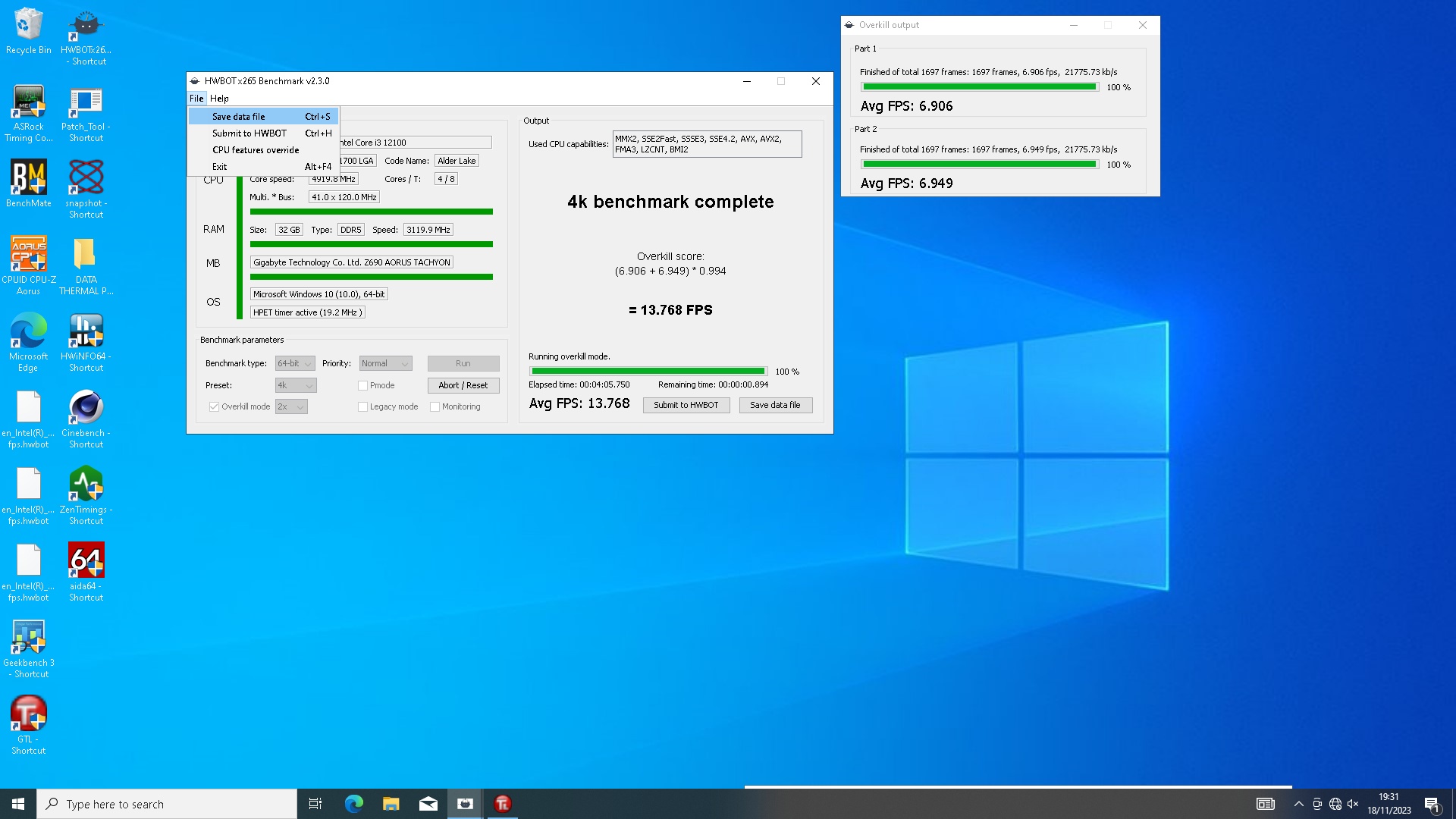The width and height of the screenshot is (1456, 819).
Task: Open the DATA THERMAL folder icon
Action: pos(86,265)
